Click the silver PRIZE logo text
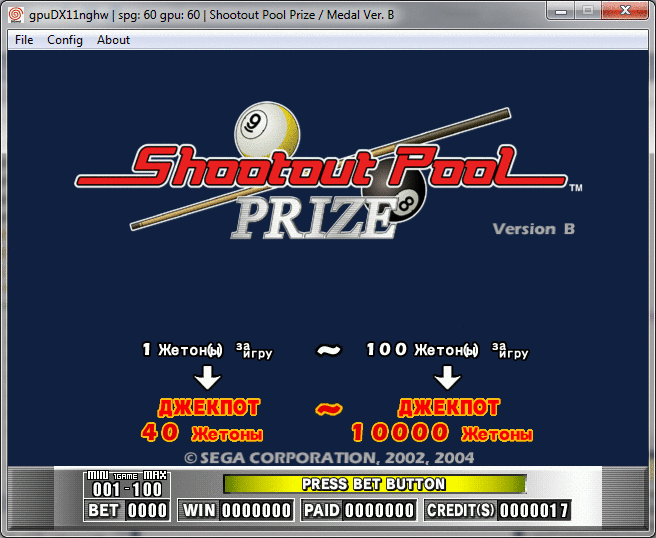656x538 pixels. (x=314, y=218)
